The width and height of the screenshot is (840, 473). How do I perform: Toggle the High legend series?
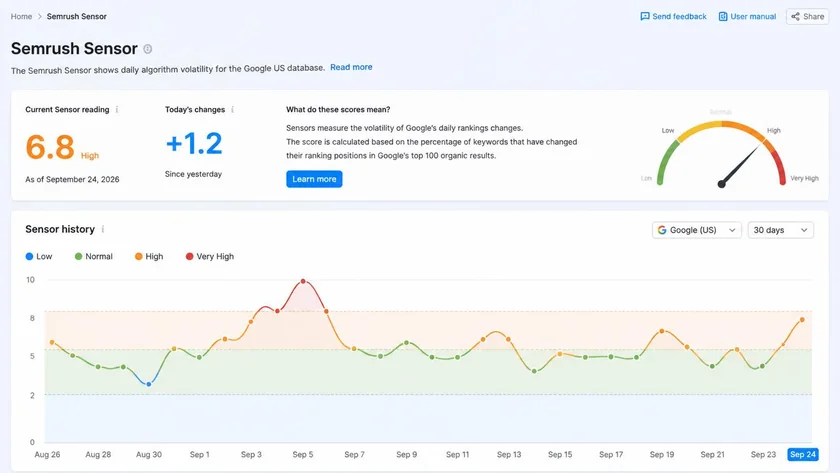(x=149, y=257)
